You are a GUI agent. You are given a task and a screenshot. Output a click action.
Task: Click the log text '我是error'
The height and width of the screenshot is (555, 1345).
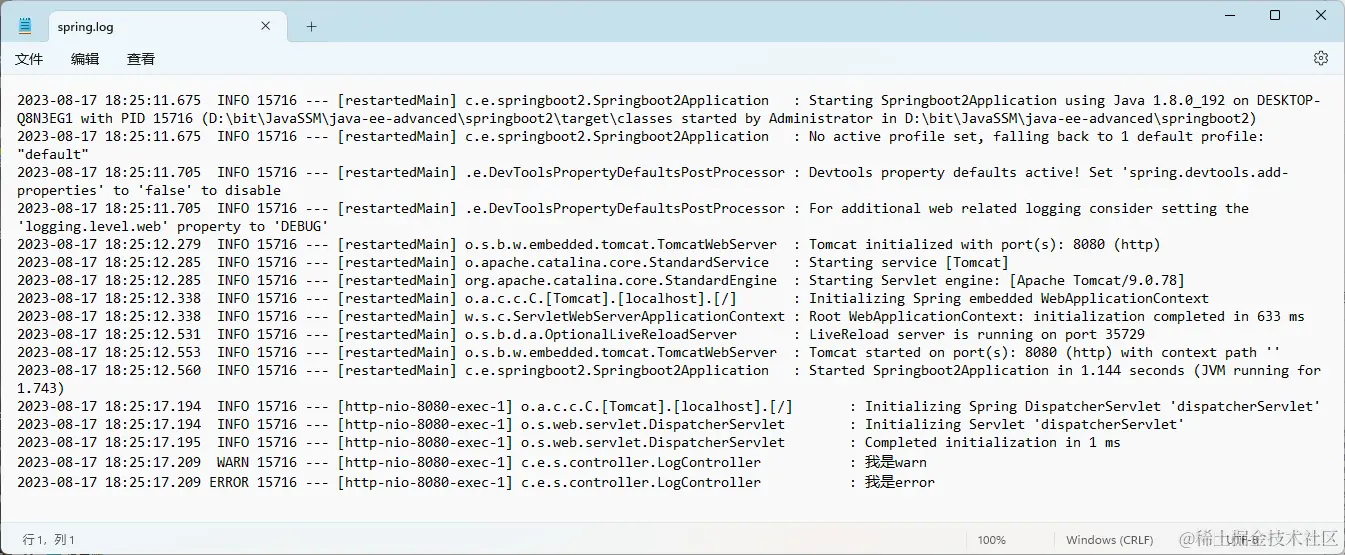(900, 482)
